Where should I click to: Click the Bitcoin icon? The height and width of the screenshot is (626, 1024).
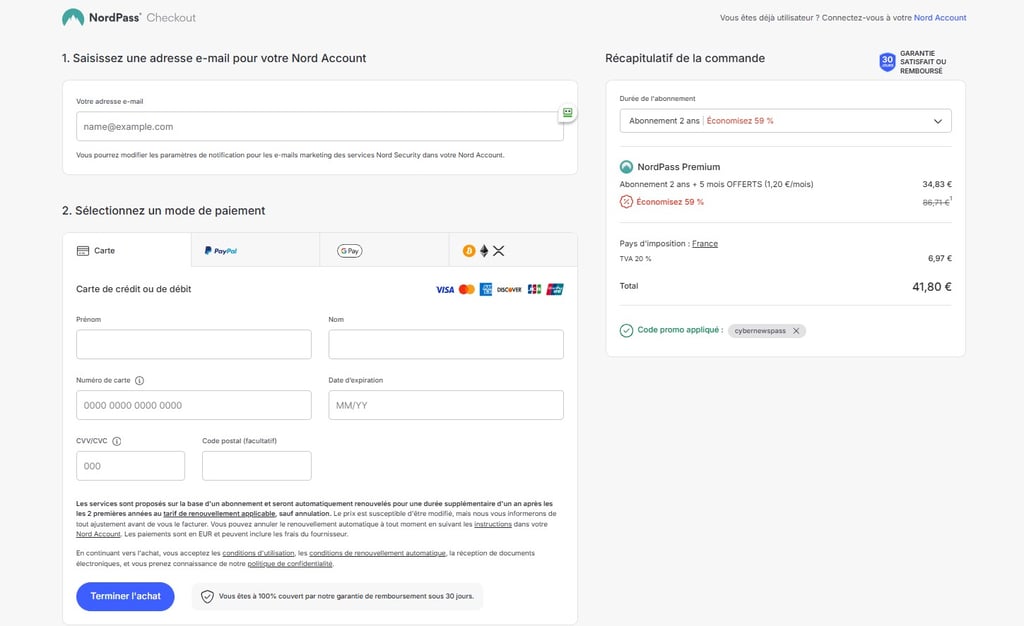point(469,251)
